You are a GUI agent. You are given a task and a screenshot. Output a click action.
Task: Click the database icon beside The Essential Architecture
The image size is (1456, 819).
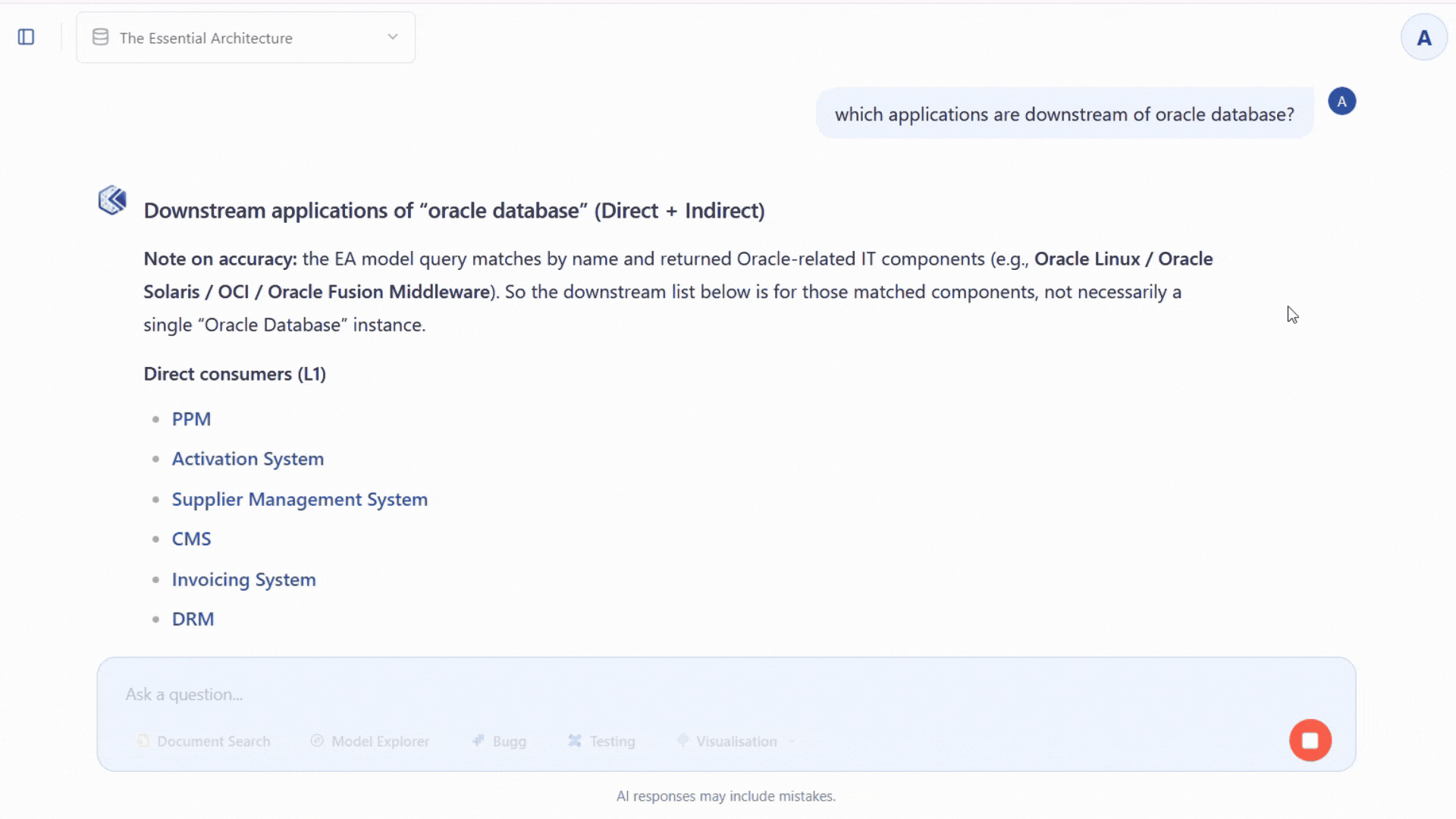100,37
